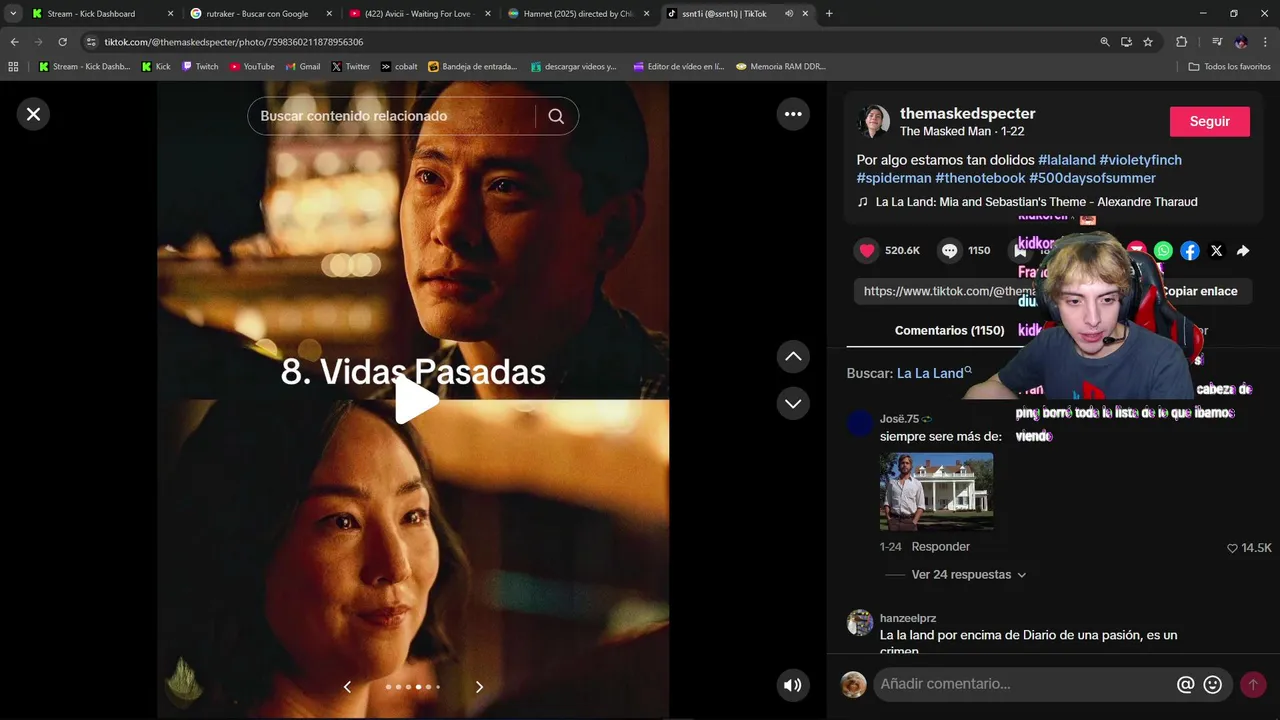Viewport: 1280px width, 720px height.
Task: Mute the sound with speaker icon
Action: tap(793, 685)
